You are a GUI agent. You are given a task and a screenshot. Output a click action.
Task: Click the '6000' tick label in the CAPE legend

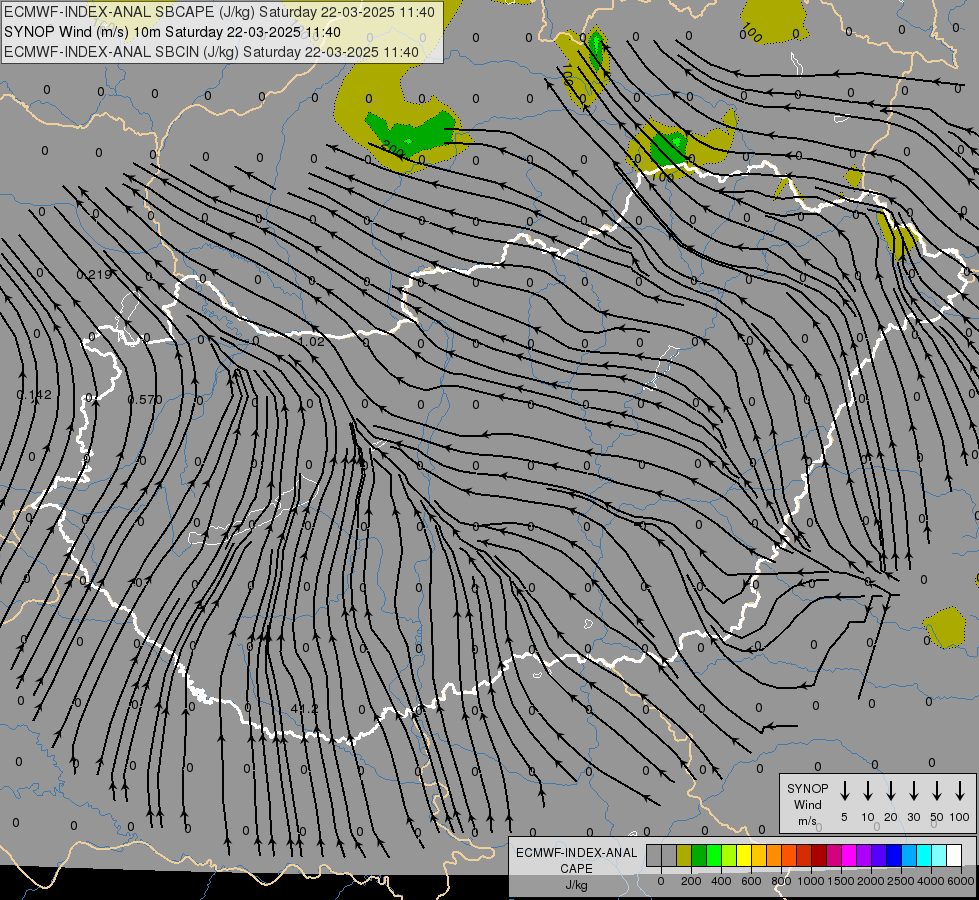[x=961, y=881]
